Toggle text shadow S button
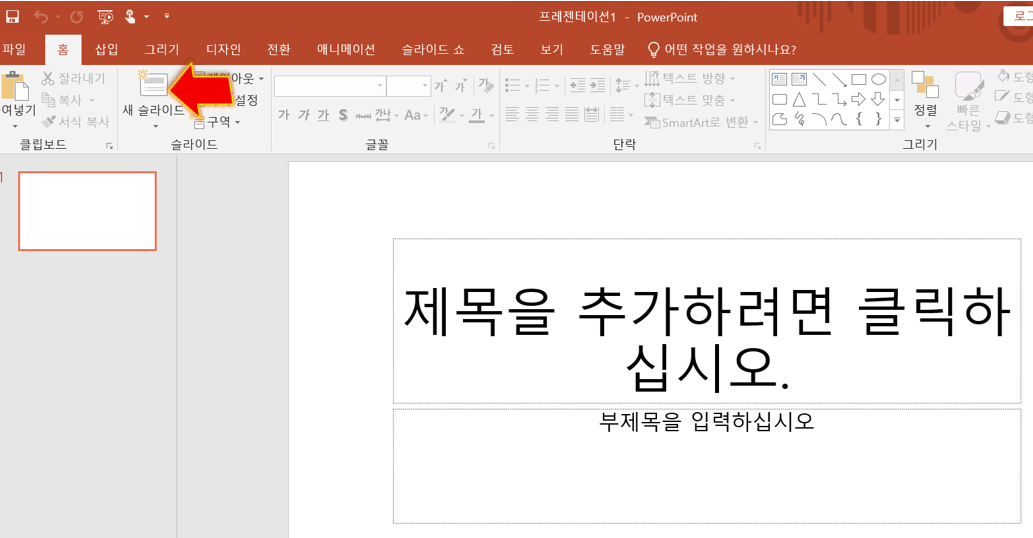The height and width of the screenshot is (538, 1033). 343,115
